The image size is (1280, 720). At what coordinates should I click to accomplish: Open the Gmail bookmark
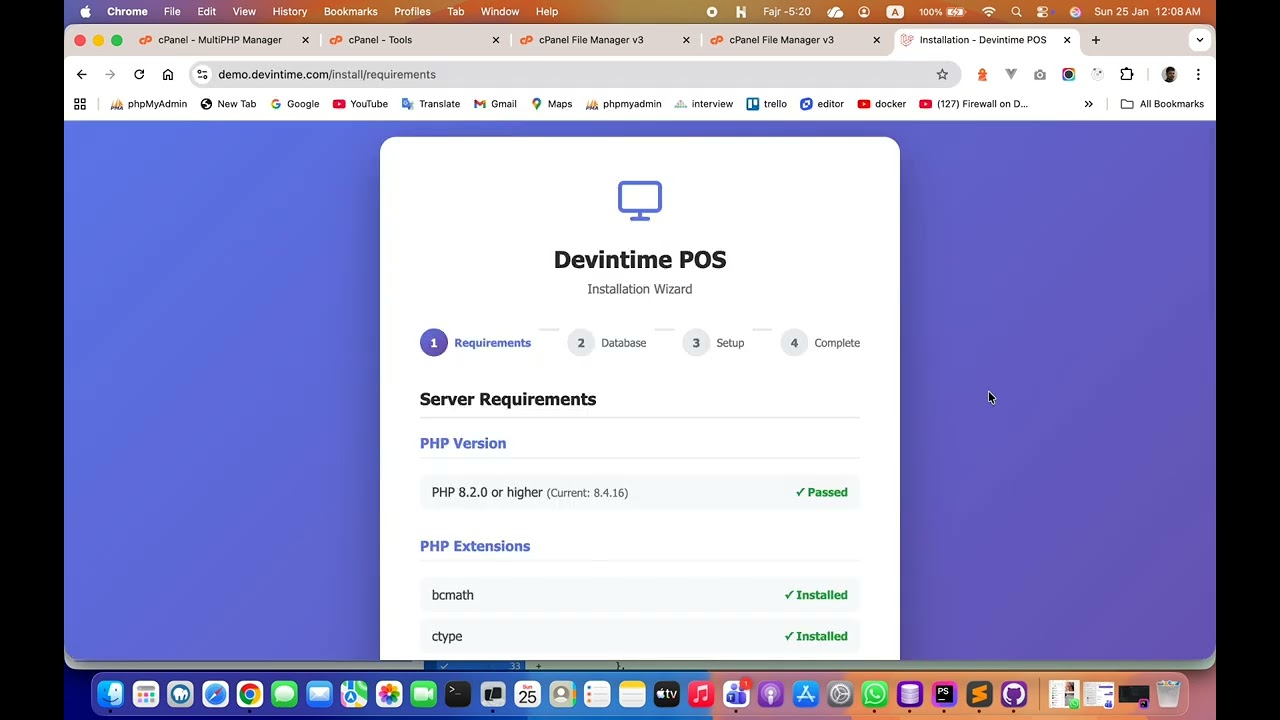[x=495, y=104]
